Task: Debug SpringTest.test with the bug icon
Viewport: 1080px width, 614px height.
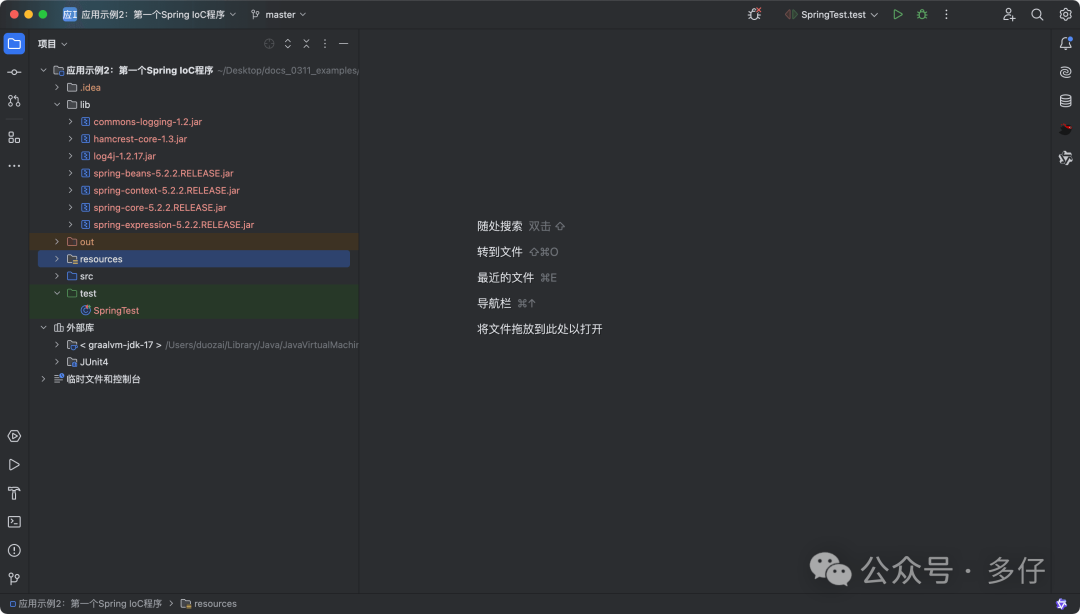Action: (922, 14)
